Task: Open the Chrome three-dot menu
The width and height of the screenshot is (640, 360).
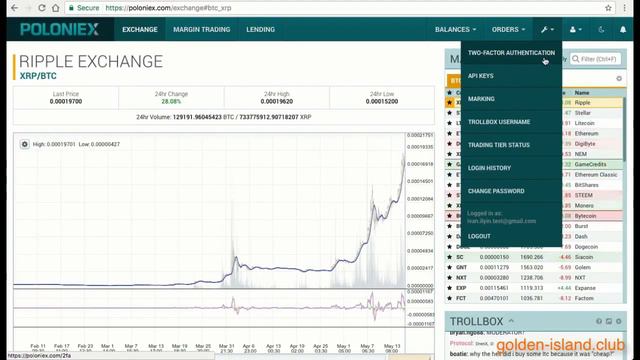Action: tap(624, 8)
